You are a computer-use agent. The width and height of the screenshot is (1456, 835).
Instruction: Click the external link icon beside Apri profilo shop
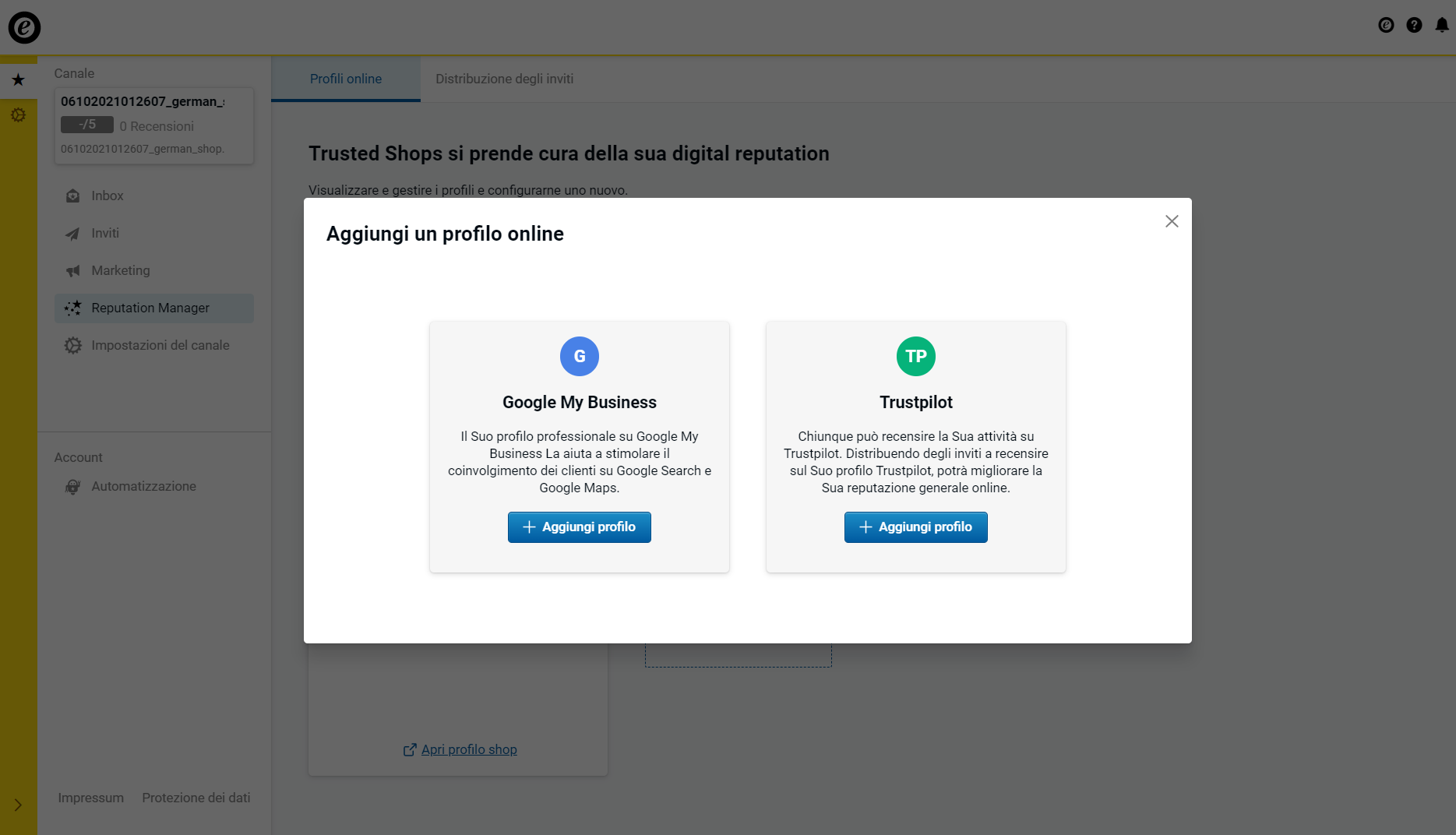pos(410,749)
